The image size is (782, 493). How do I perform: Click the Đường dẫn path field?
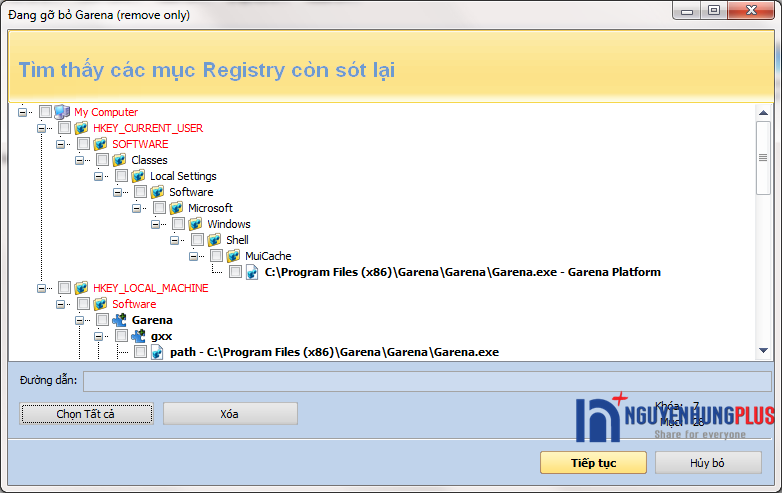[427, 381]
